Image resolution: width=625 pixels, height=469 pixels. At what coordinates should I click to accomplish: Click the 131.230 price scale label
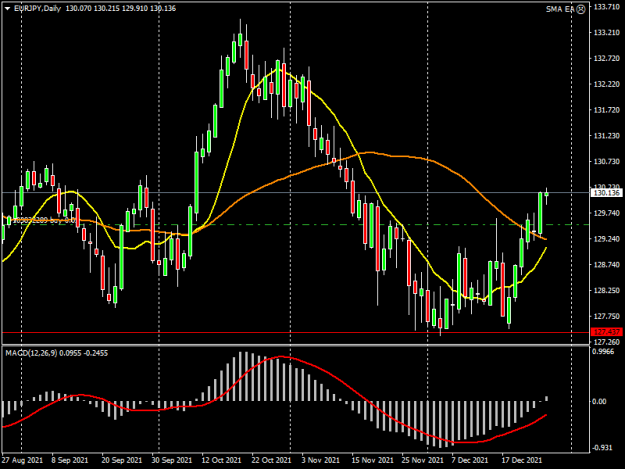607,136
